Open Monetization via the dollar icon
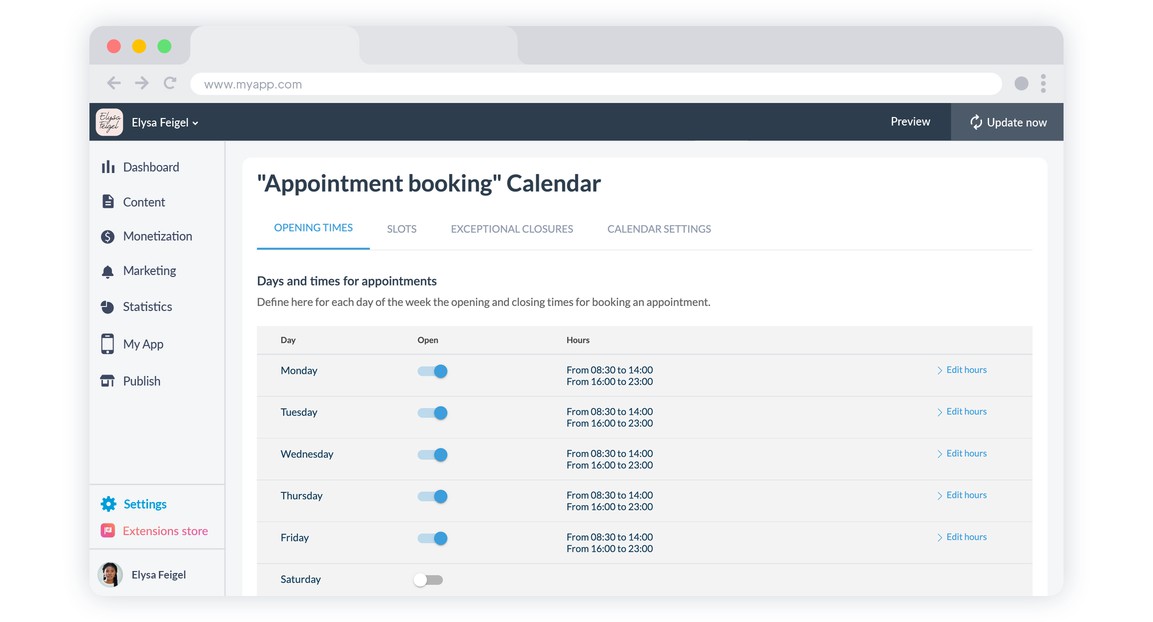This screenshot has height=622, width=1153. [x=108, y=237]
